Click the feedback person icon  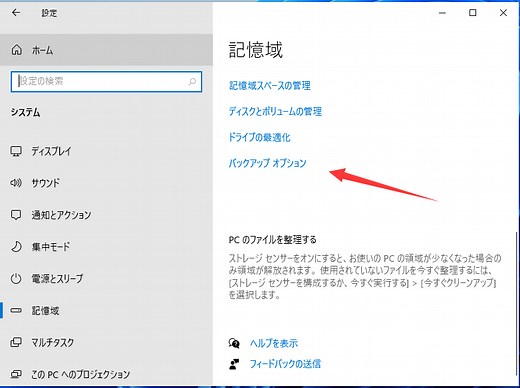(234, 364)
